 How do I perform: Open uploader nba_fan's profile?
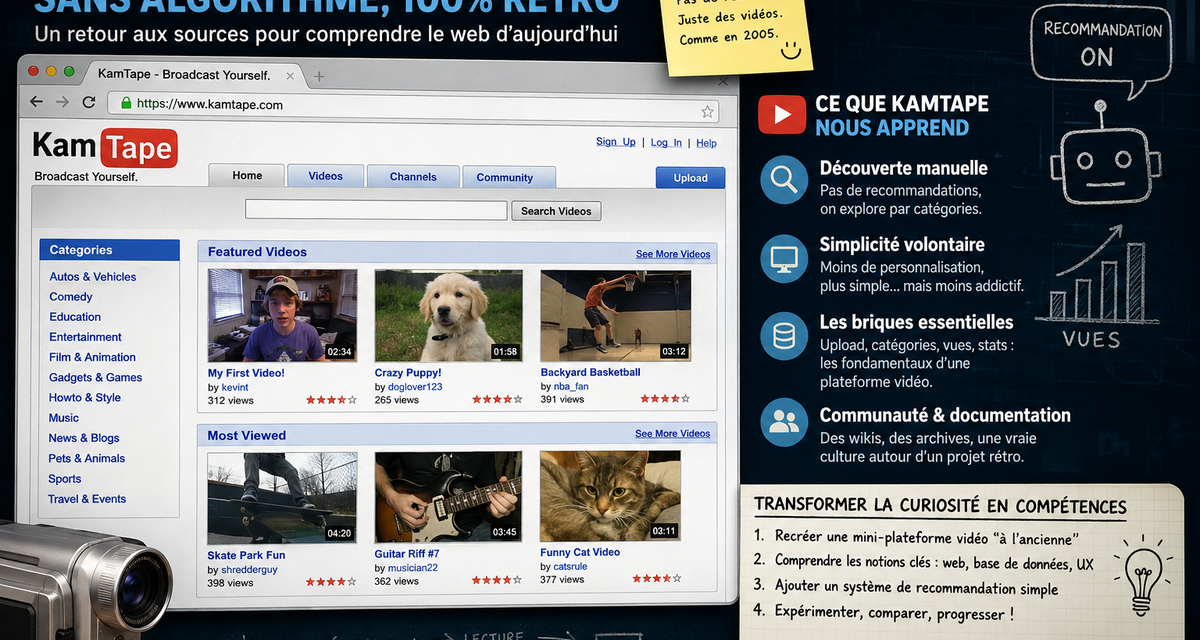(x=571, y=386)
